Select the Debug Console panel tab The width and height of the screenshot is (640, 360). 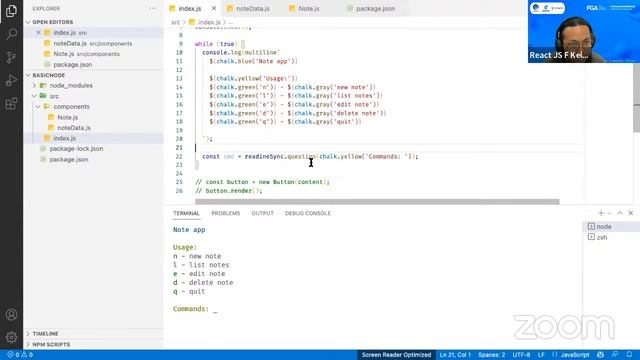coord(308,213)
